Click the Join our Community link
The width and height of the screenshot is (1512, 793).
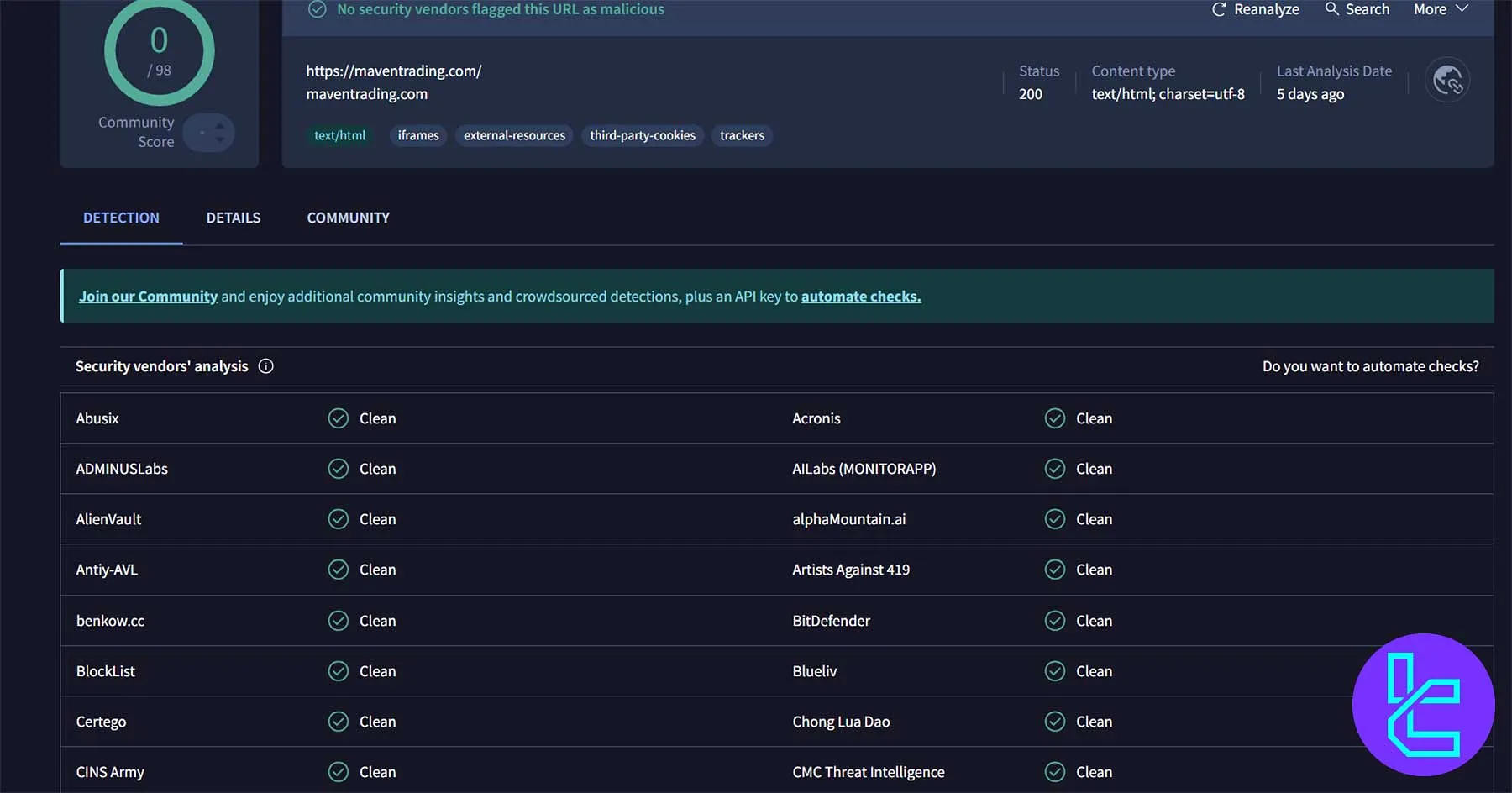click(148, 296)
